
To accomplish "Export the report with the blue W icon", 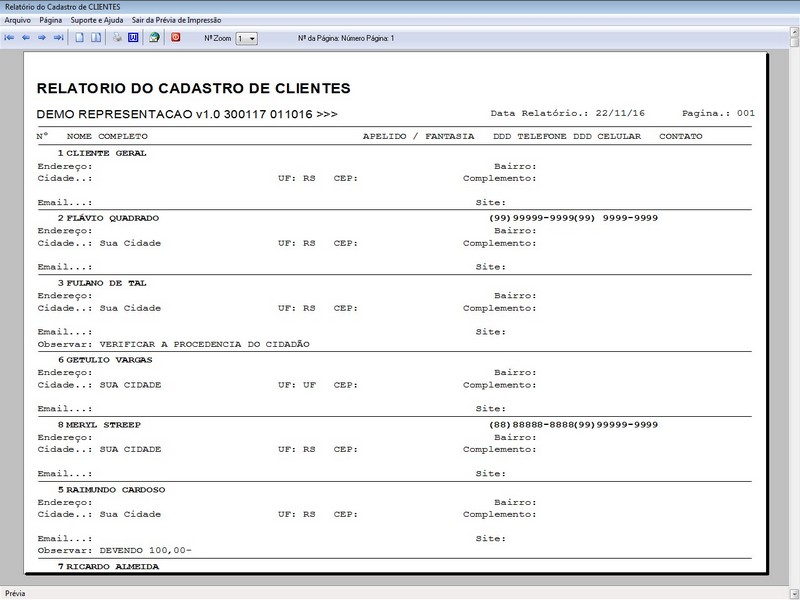I will [133, 38].
